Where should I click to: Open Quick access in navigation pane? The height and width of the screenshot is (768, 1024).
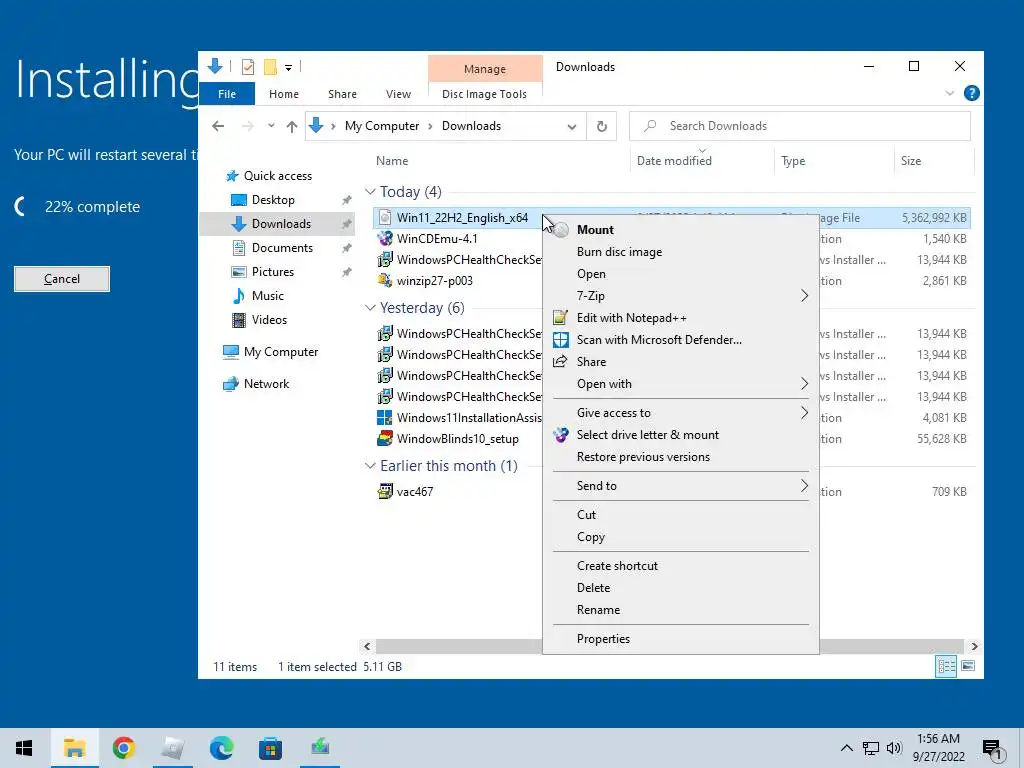pyautogui.click(x=278, y=176)
